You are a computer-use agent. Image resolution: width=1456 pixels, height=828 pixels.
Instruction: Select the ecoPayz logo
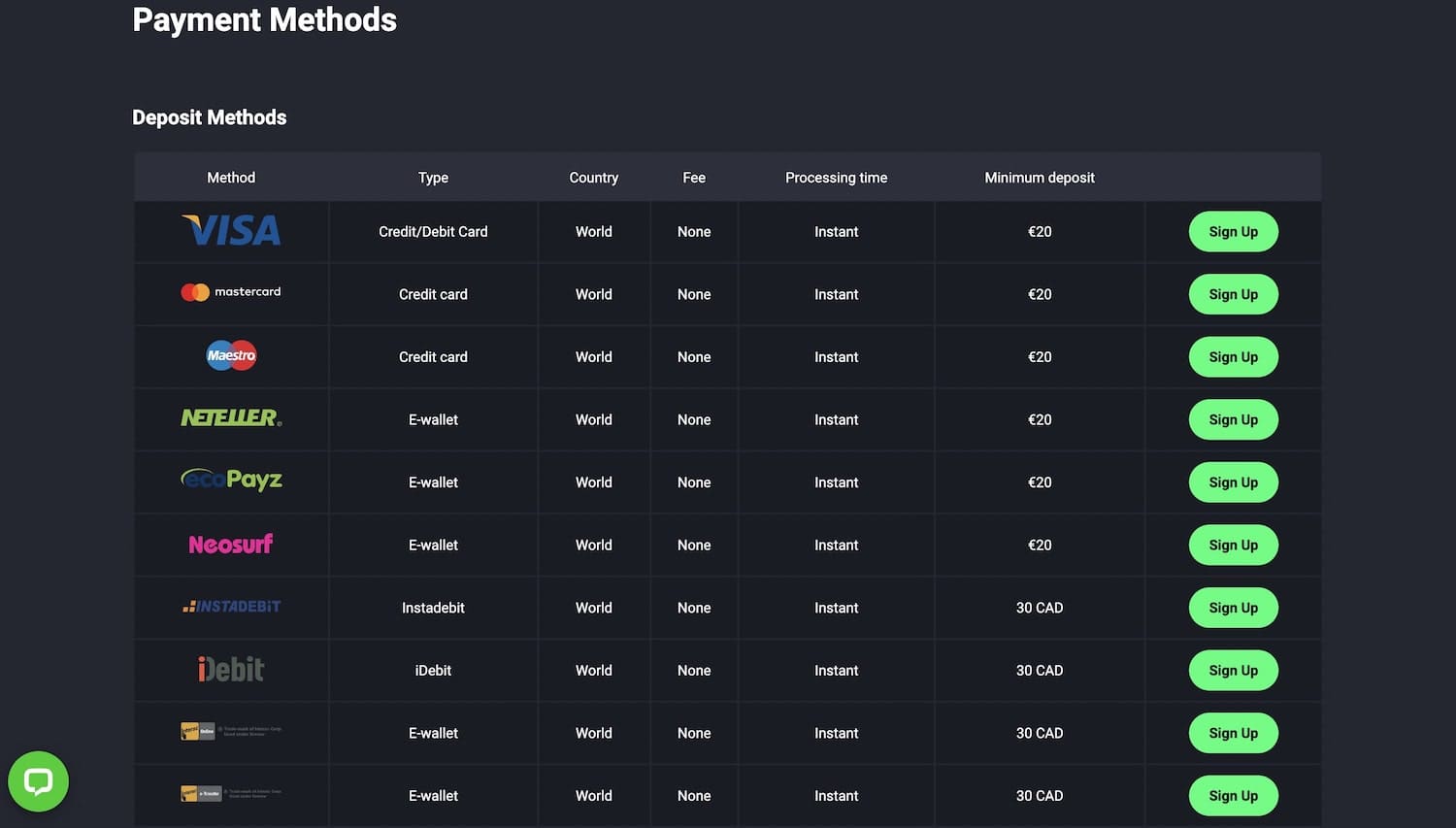tap(231, 480)
